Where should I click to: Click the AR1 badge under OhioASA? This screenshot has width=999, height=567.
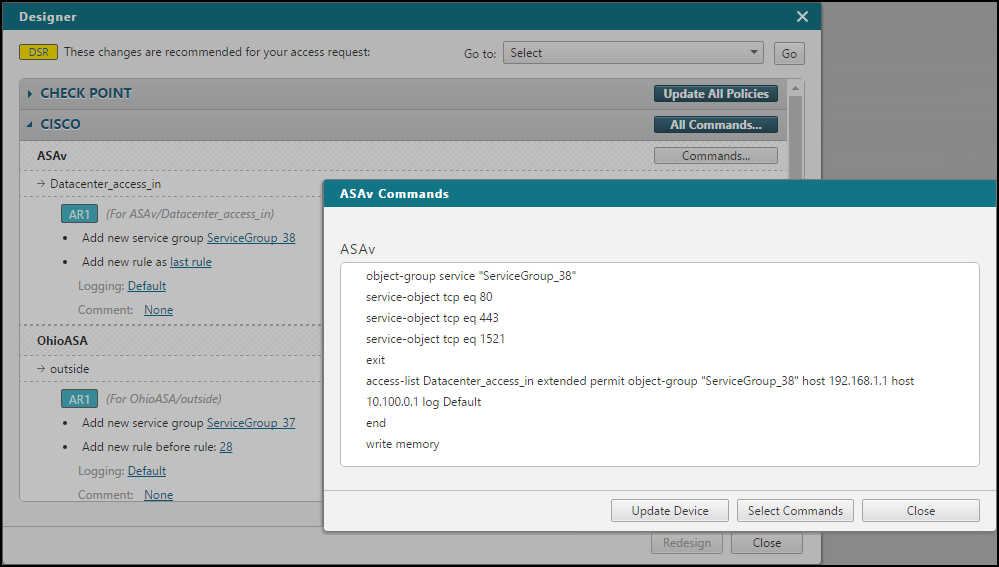point(79,399)
